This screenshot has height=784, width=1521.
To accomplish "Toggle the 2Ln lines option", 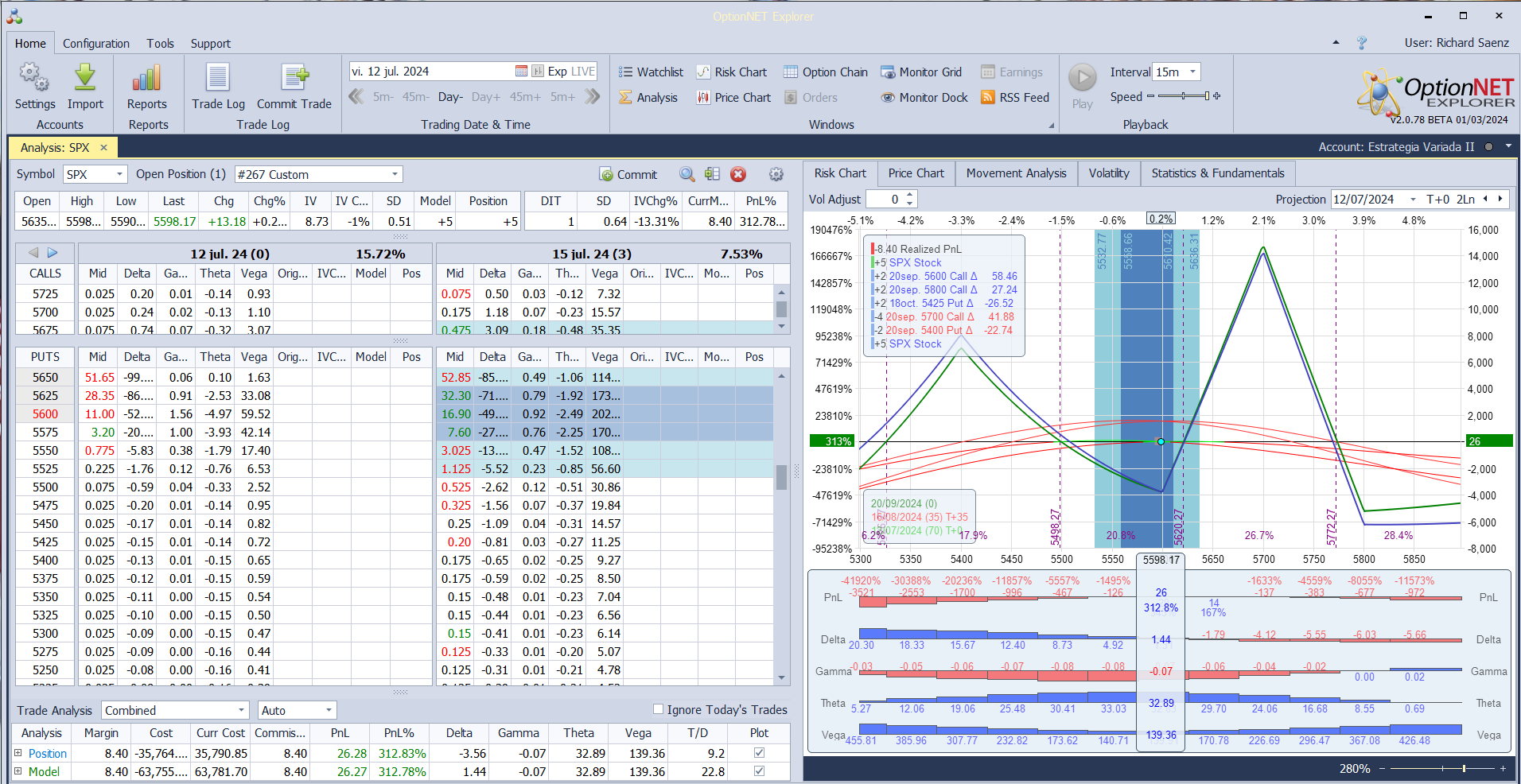I will [1466, 199].
